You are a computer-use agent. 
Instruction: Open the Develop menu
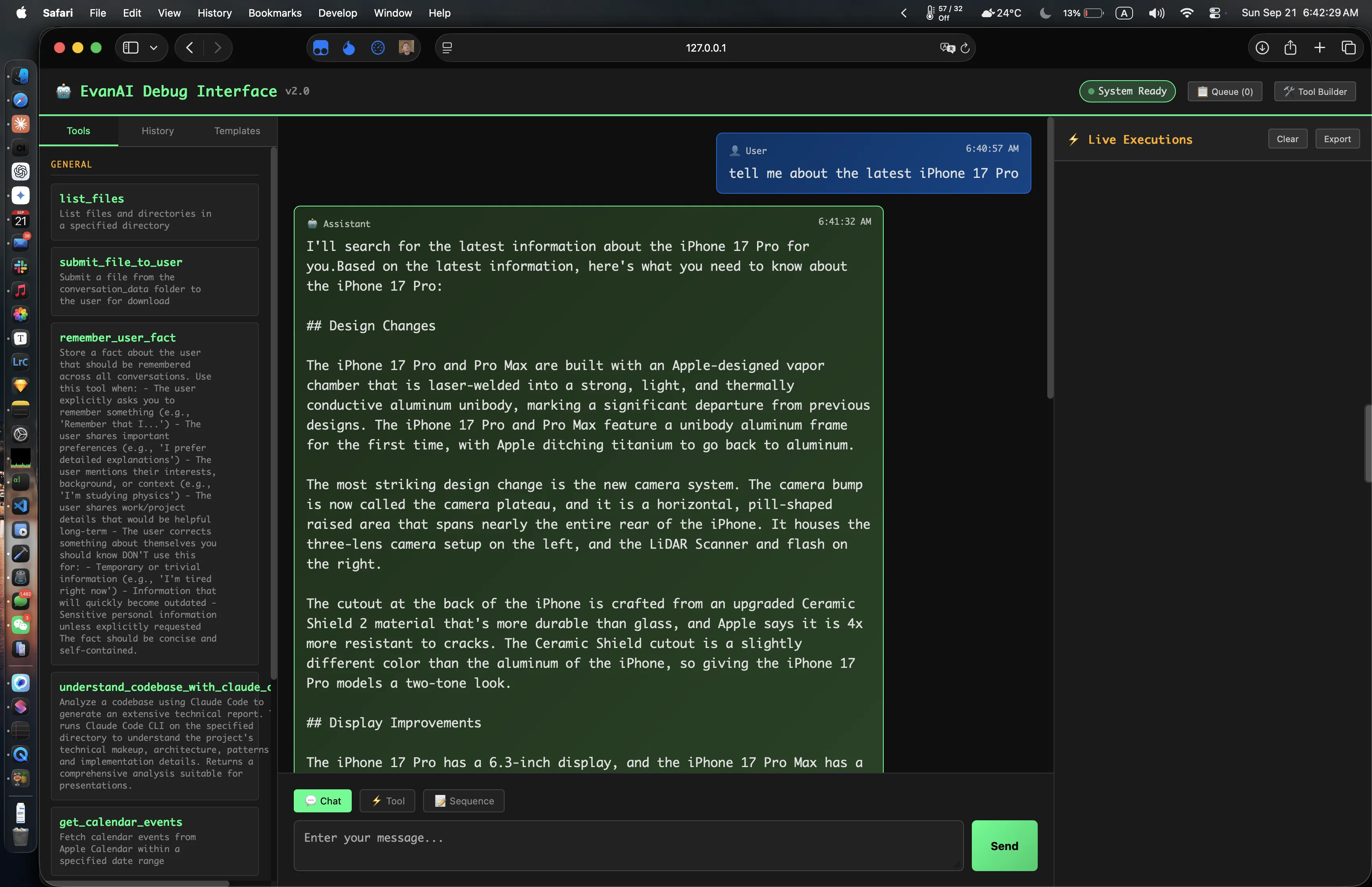pyautogui.click(x=337, y=13)
